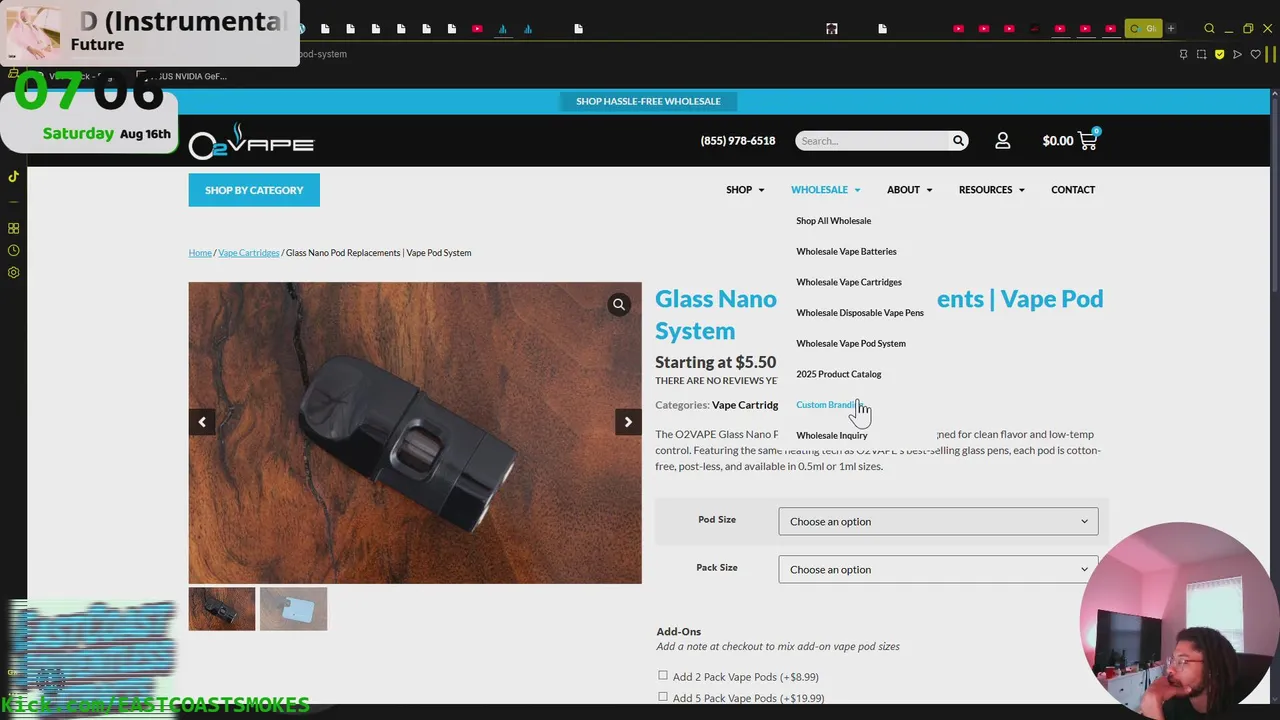The height and width of the screenshot is (720, 1280).
Task: Check Add 5 Pack Vape Pods add-on
Action: pos(663,697)
